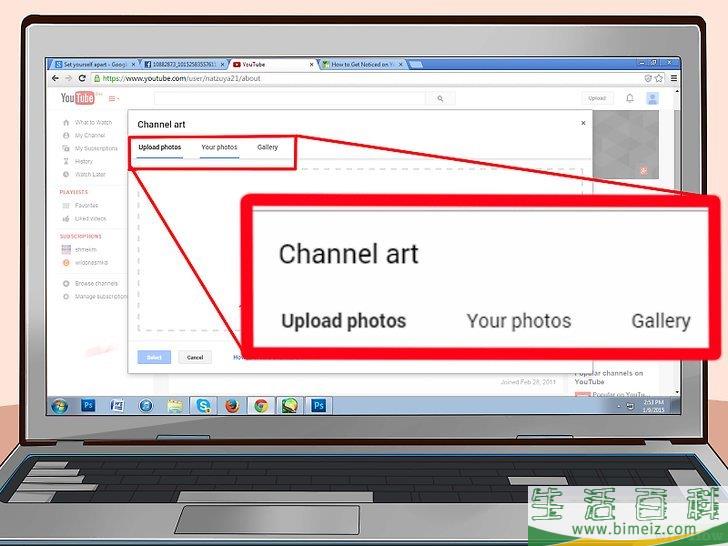Click the home icon beside What to Watch
The width and height of the screenshot is (728, 546).
coord(66,123)
